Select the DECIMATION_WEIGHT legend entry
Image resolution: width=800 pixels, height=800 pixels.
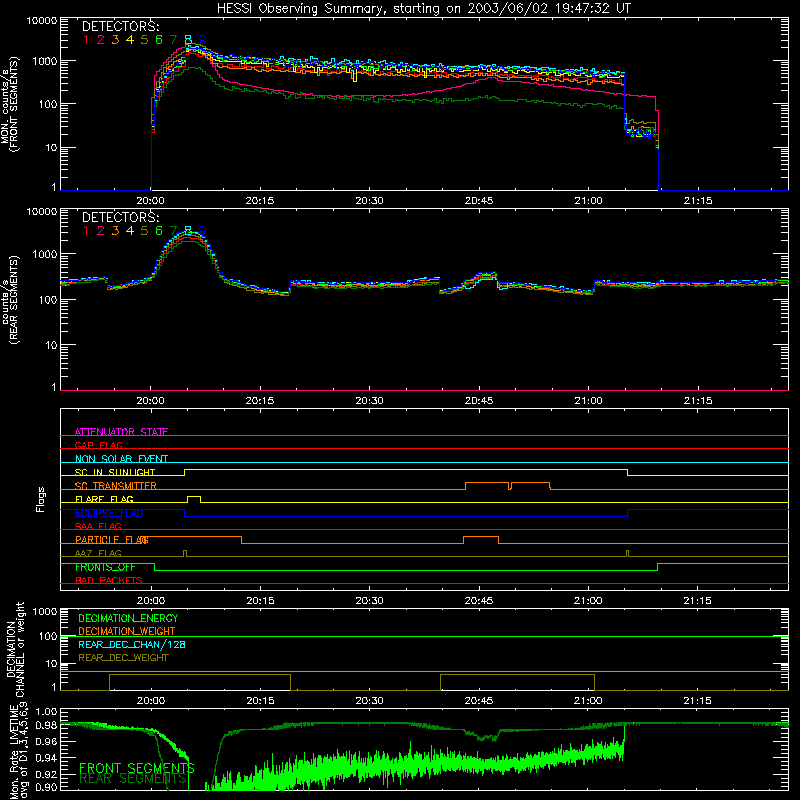127,631
